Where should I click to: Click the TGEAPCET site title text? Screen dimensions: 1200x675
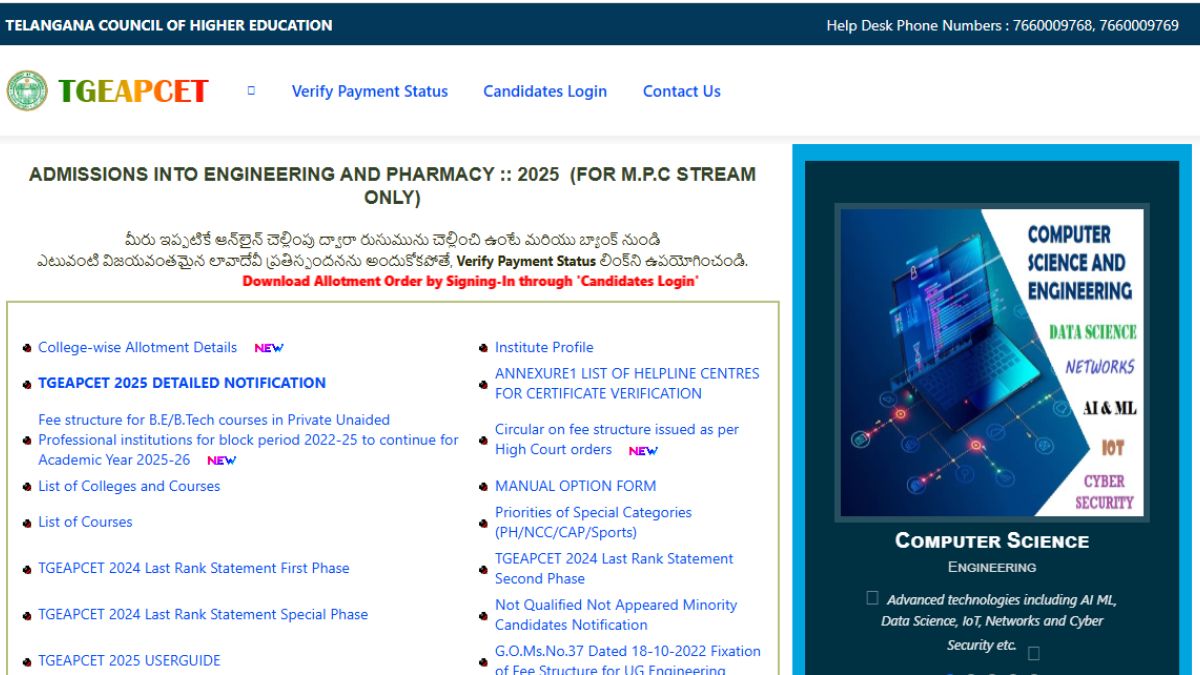[132, 91]
